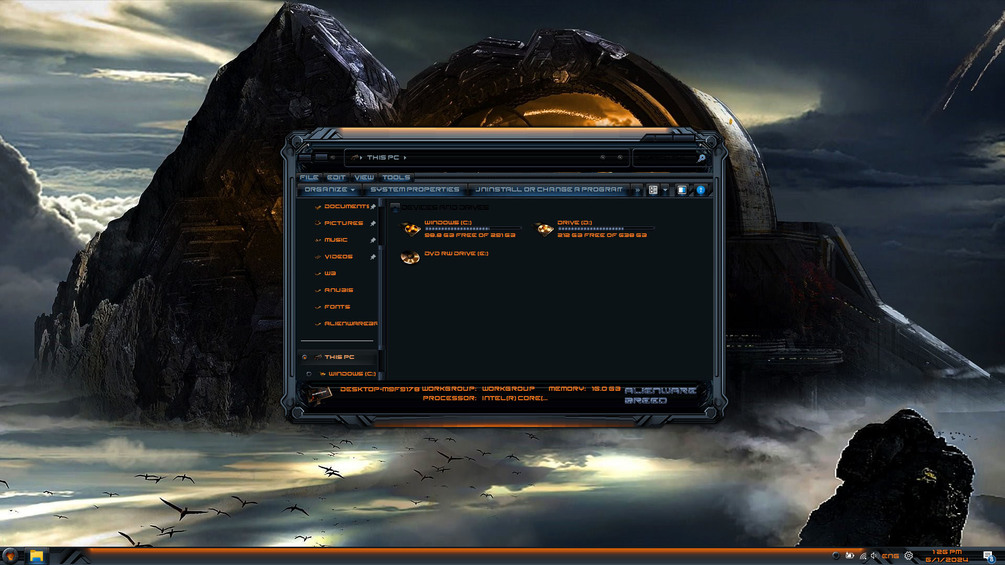
Task: Open the View menu
Action: (x=364, y=177)
